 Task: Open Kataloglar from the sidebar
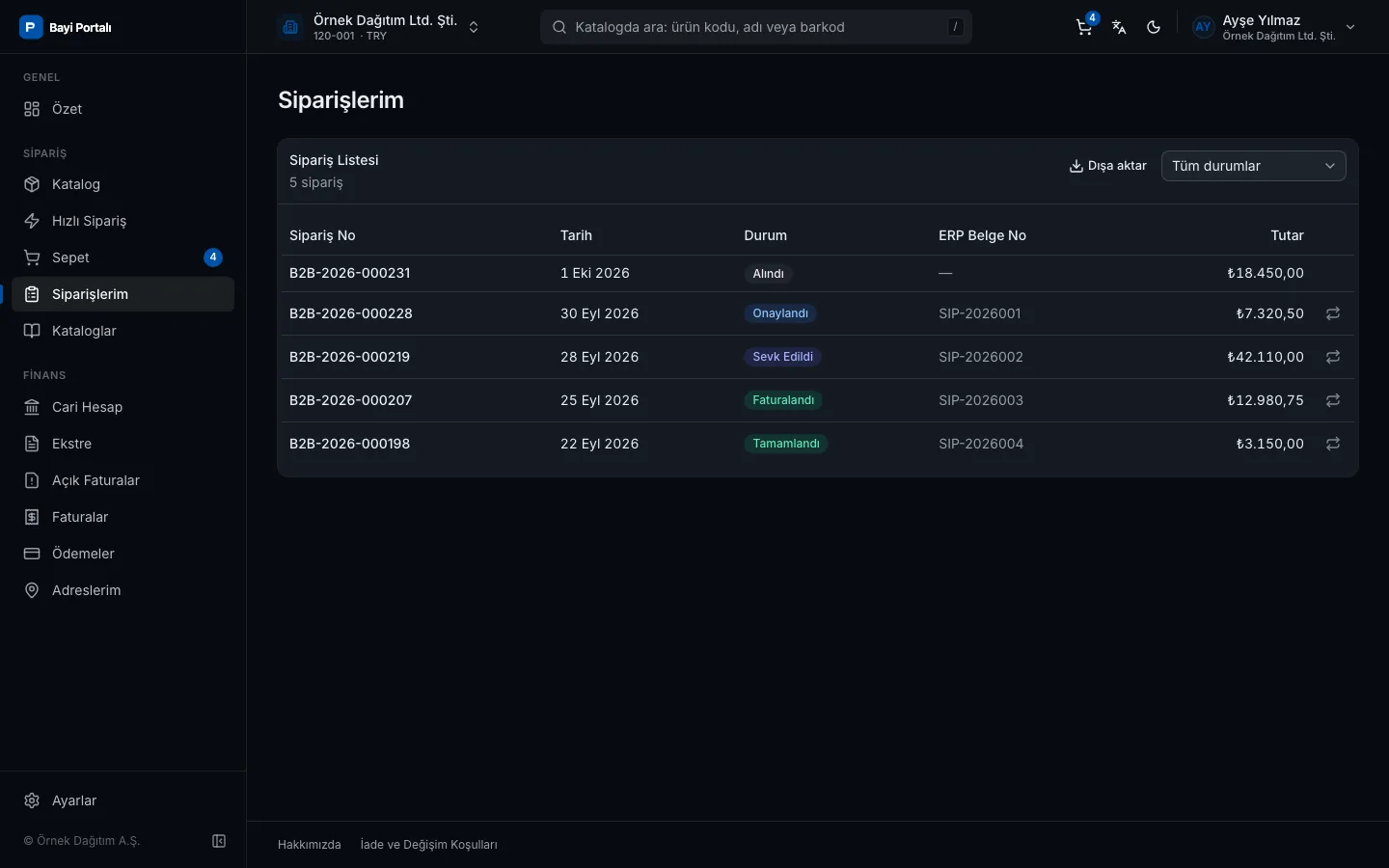coord(123,331)
